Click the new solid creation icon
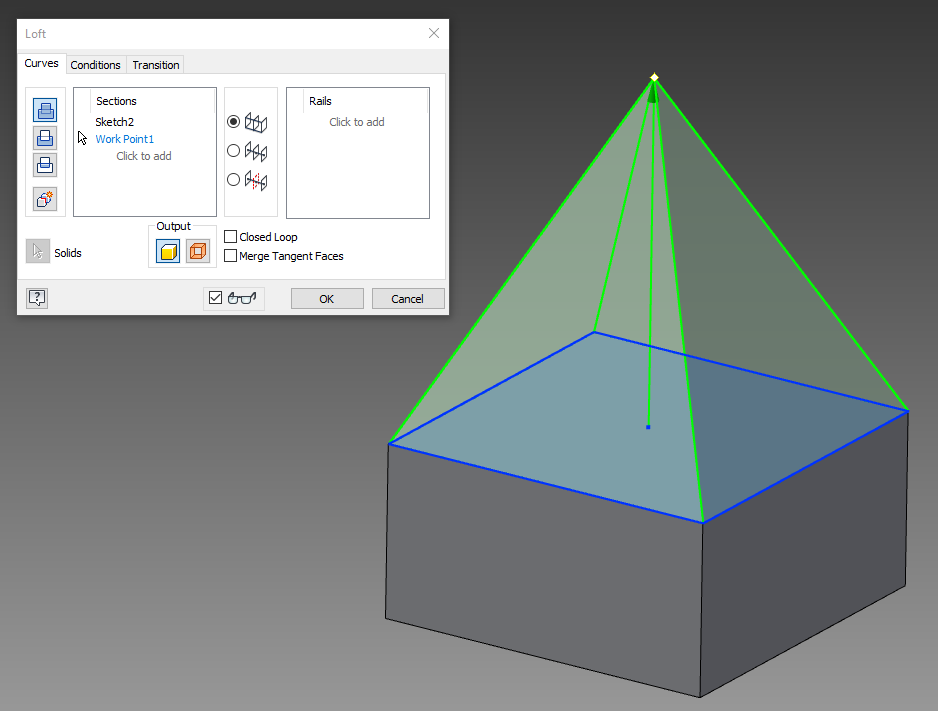This screenshot has width=938, height=711. [44, 198]
